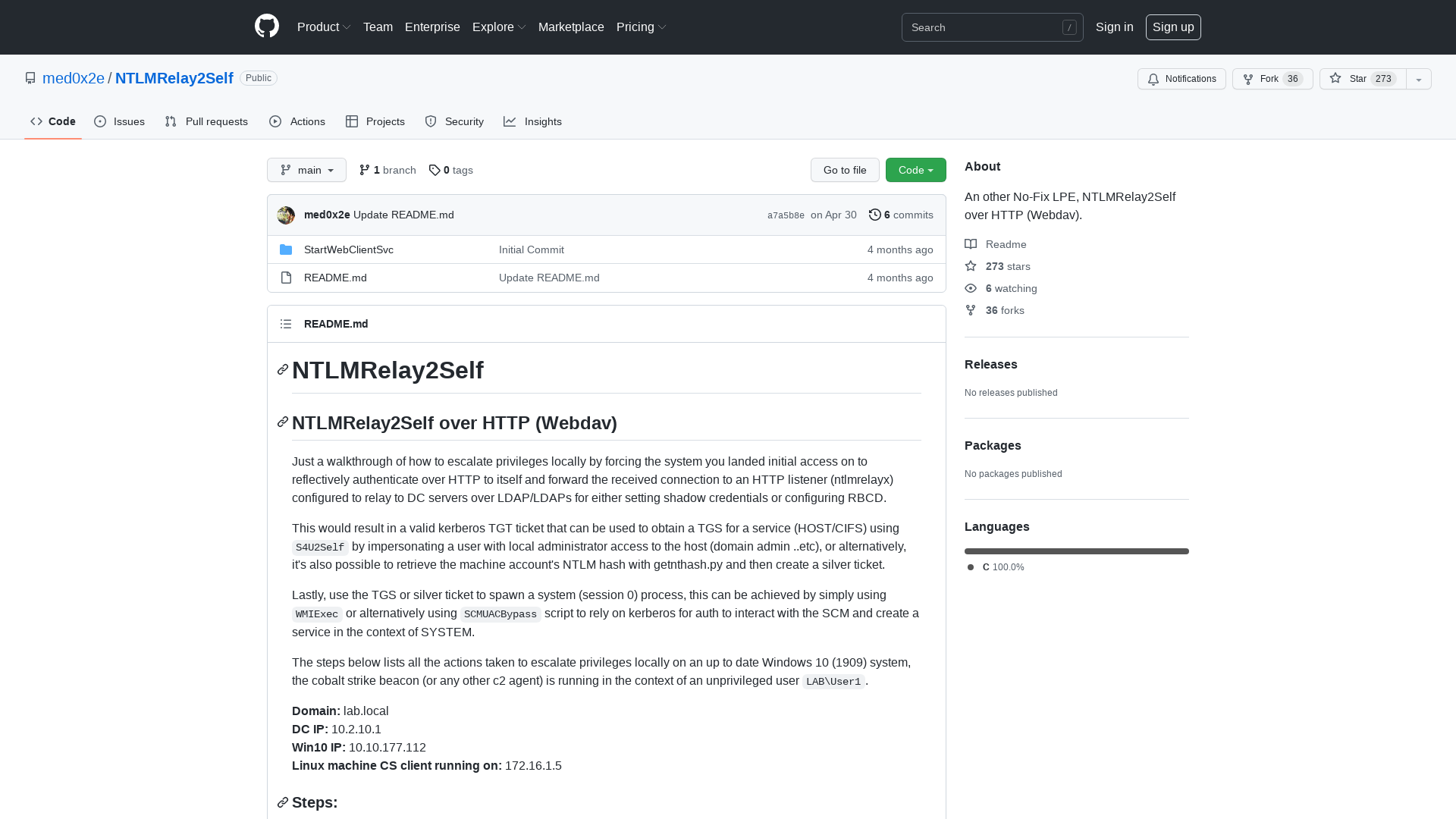This screenshot has width=1456, height=819.
Task: Open the 273 stars link
Action: (x=997, y=266)
